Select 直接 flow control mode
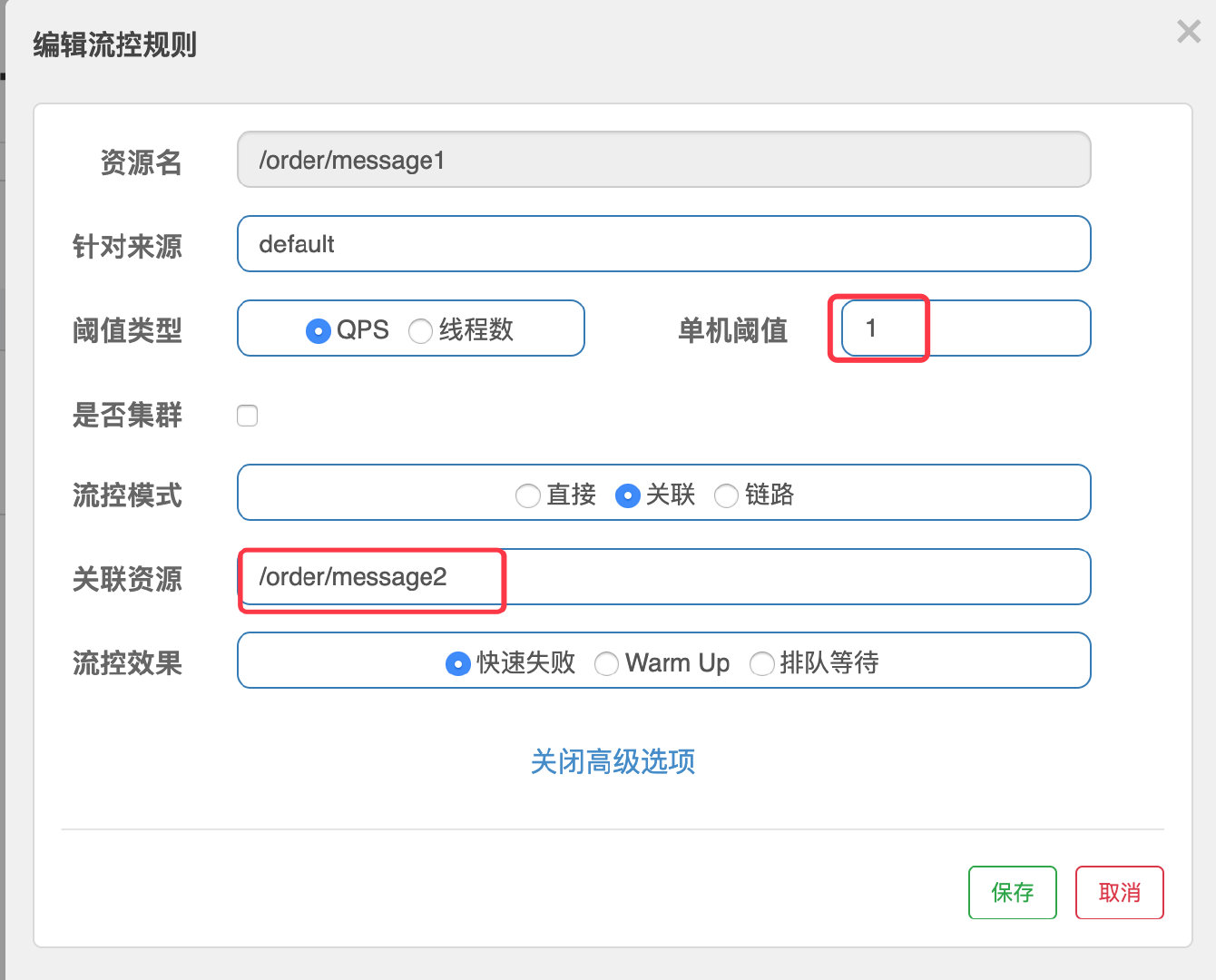This screenshot has width=1216, height=980. click(x=527, y=496)
